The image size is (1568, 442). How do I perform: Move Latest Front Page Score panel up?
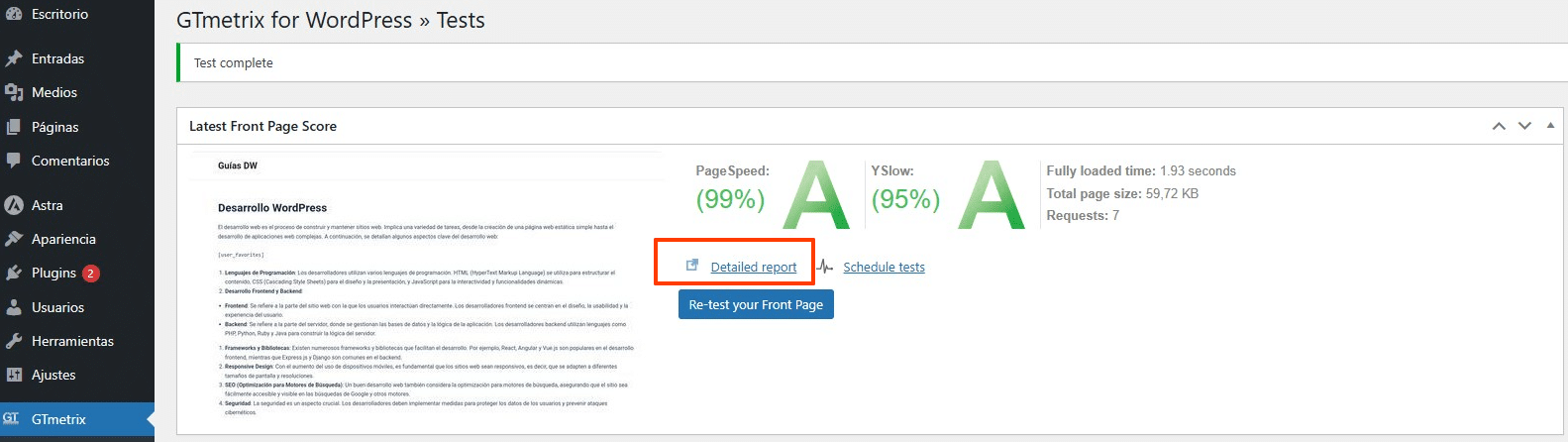(1499, 126)
